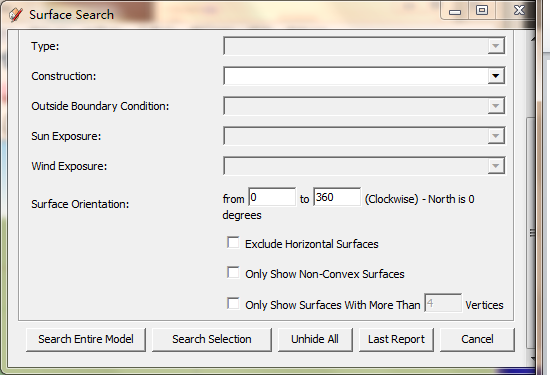Click the 'Surface Orientation:' label
The height and width of the screenshot is (375, 550).
[x=80, y=204]
